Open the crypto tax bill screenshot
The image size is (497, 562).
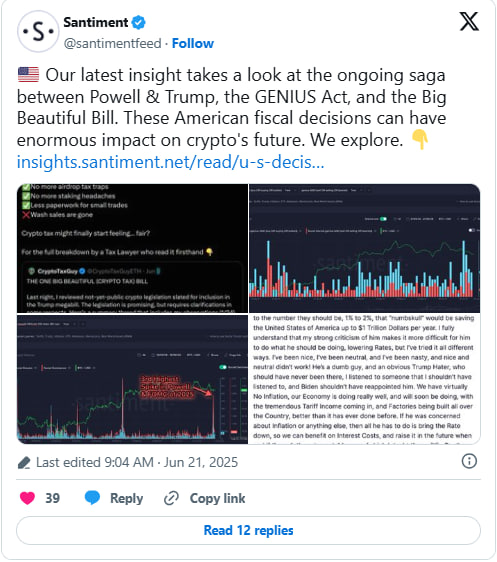(132, 248)
